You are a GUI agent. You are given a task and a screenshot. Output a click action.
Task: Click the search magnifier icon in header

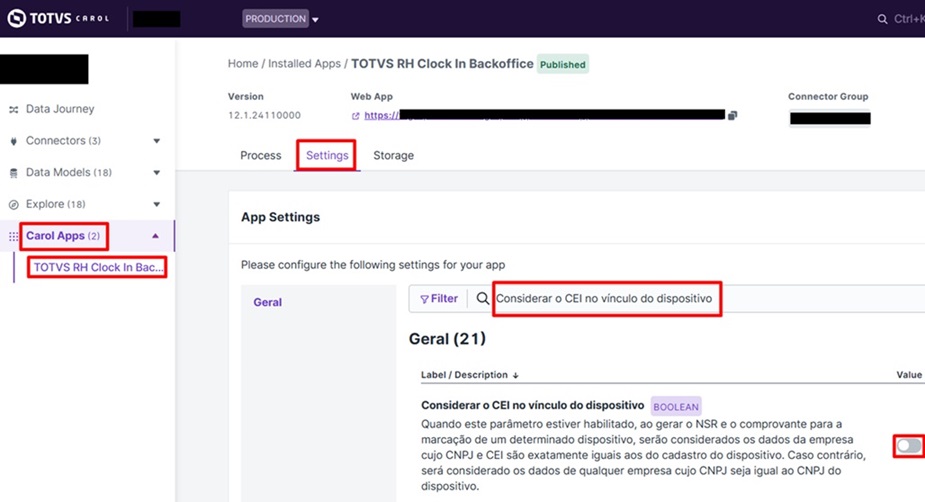coord(882,19)
